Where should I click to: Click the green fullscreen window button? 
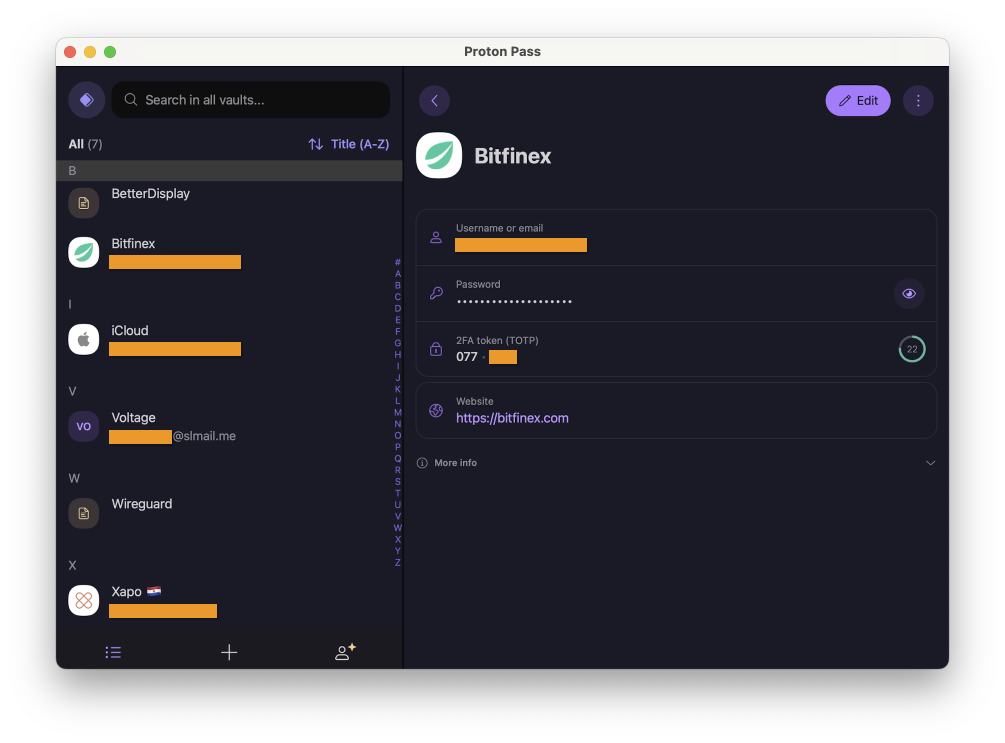(x=110, y=52)
